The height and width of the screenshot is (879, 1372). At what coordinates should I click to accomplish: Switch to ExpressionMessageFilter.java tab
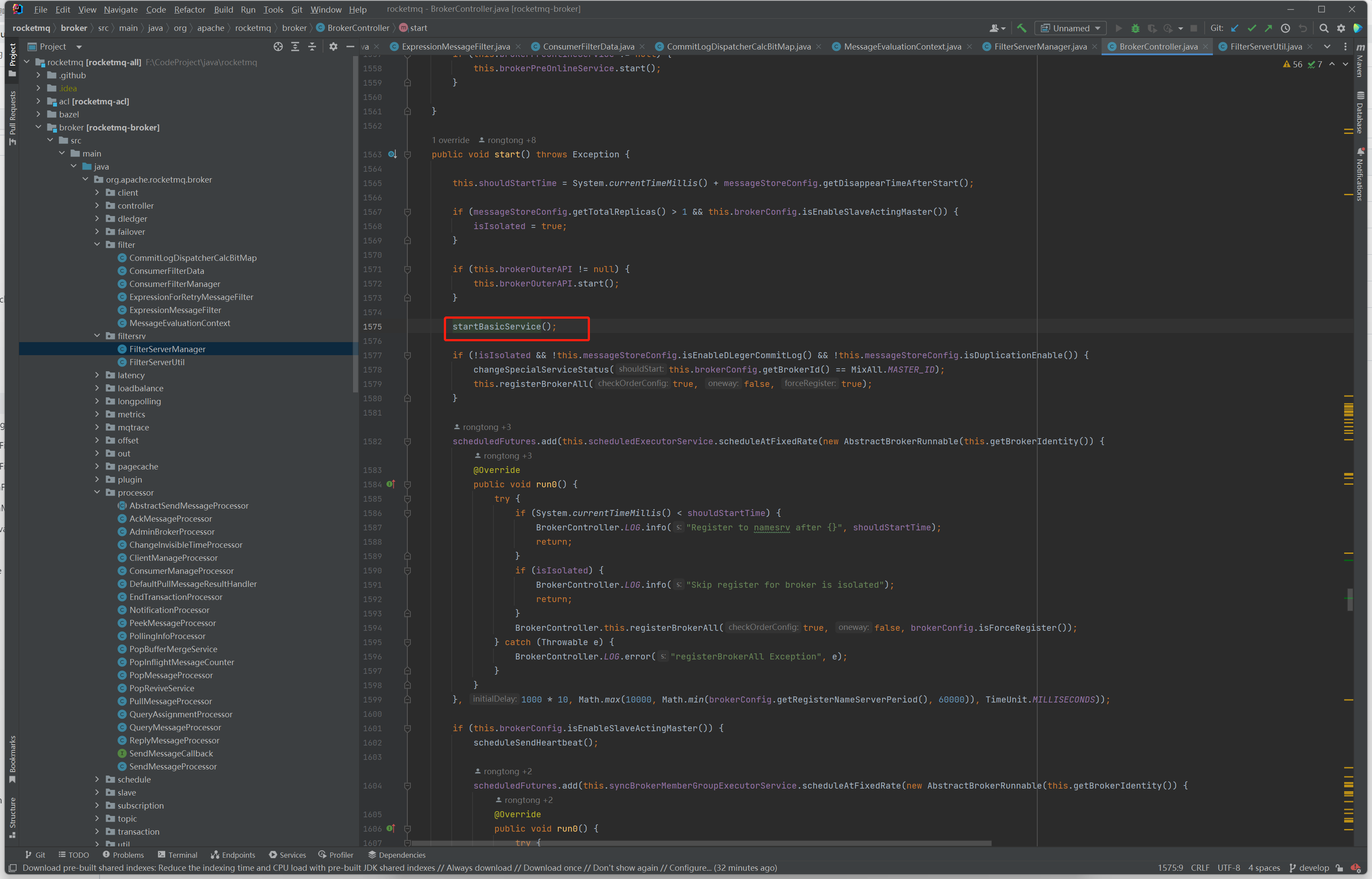(x=456, y=47)
